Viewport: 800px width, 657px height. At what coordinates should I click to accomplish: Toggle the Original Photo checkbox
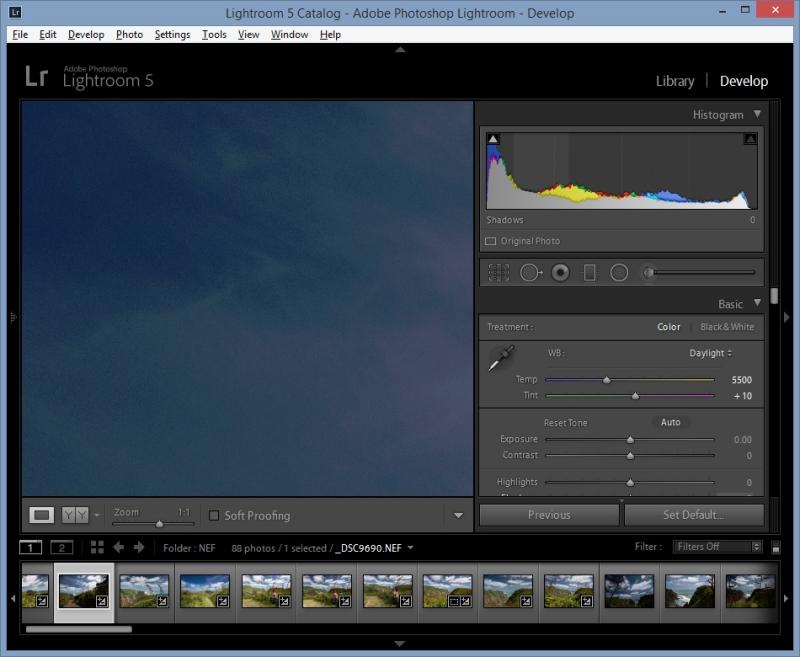(x=490, y=241)
